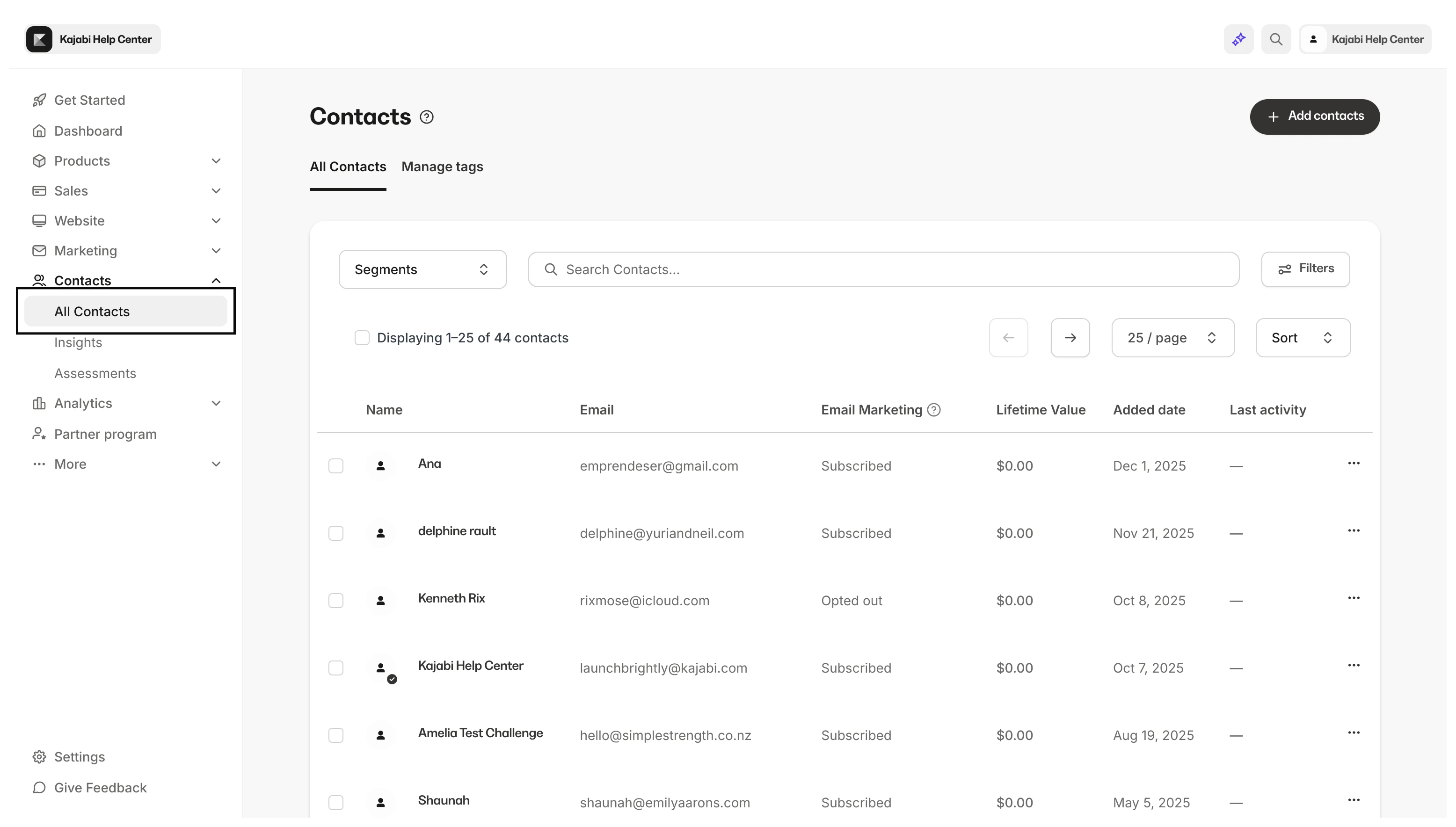Image resolution: width=1456 pixels, height=827 pixels.
Task: Click inside the Search Contacts field
Action: (x=738, y=269)
